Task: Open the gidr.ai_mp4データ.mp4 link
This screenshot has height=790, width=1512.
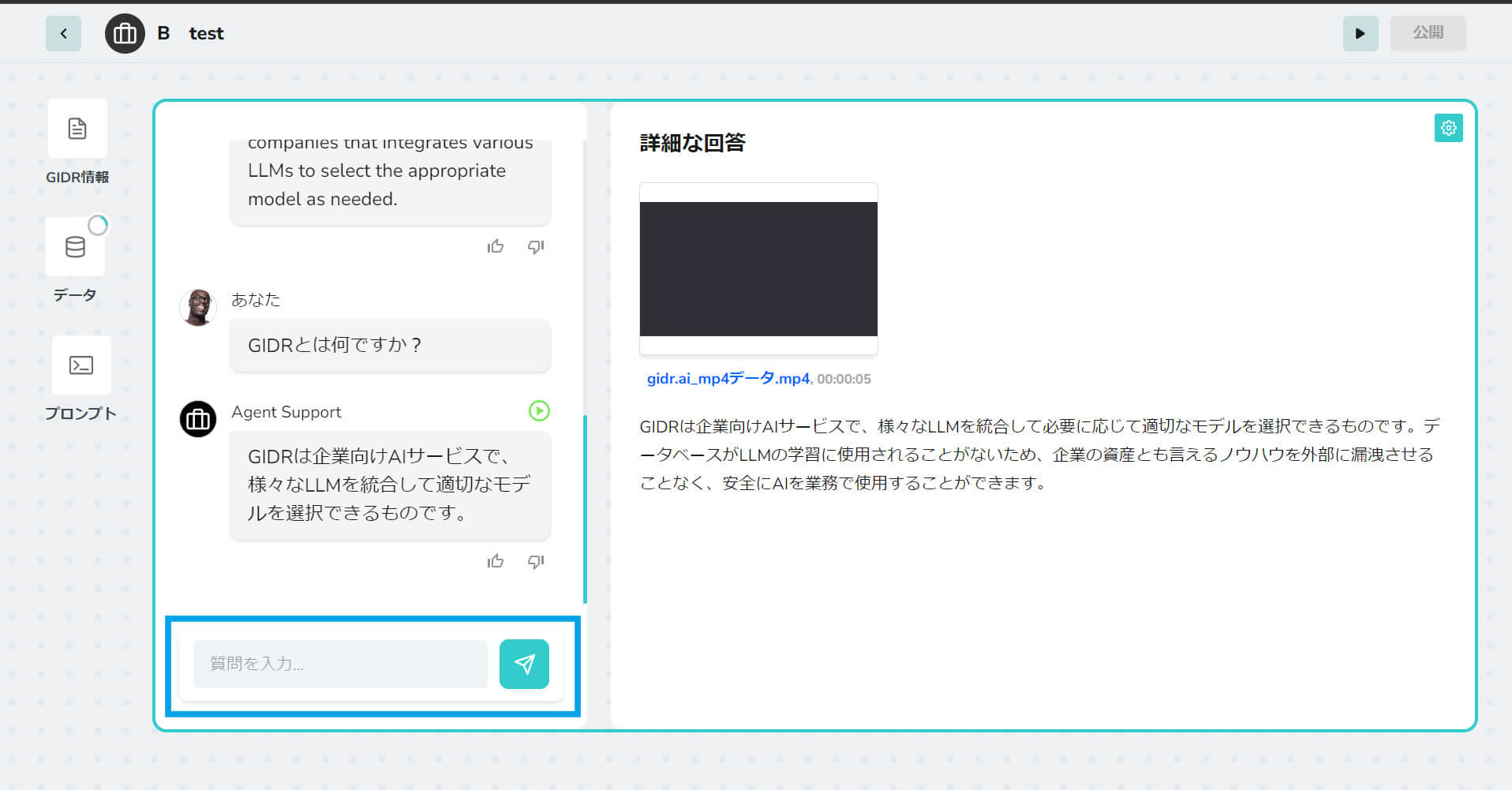Action: (728, 379)
